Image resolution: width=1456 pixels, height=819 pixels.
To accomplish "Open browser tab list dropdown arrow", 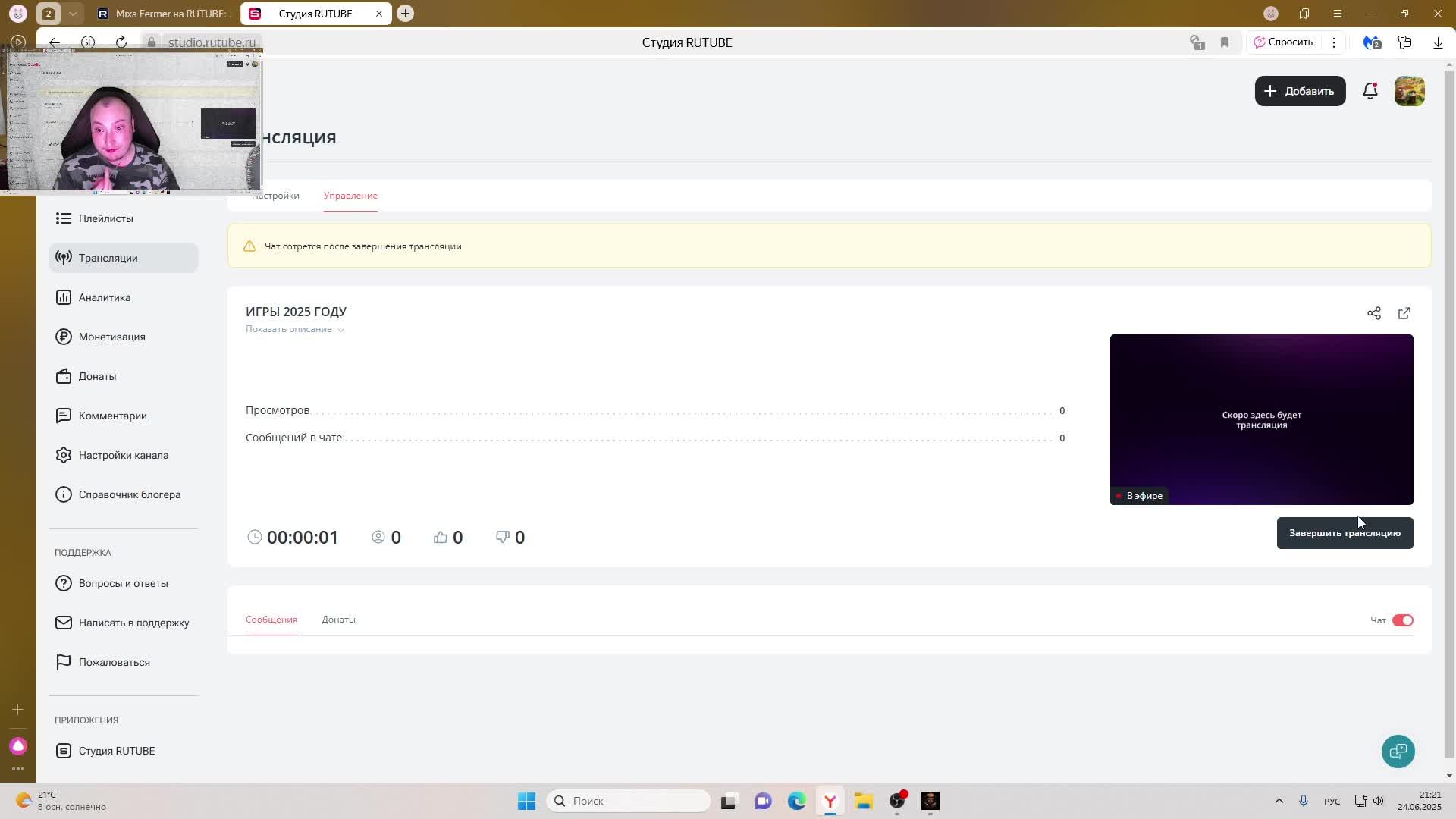I will (x=73, y=14).
